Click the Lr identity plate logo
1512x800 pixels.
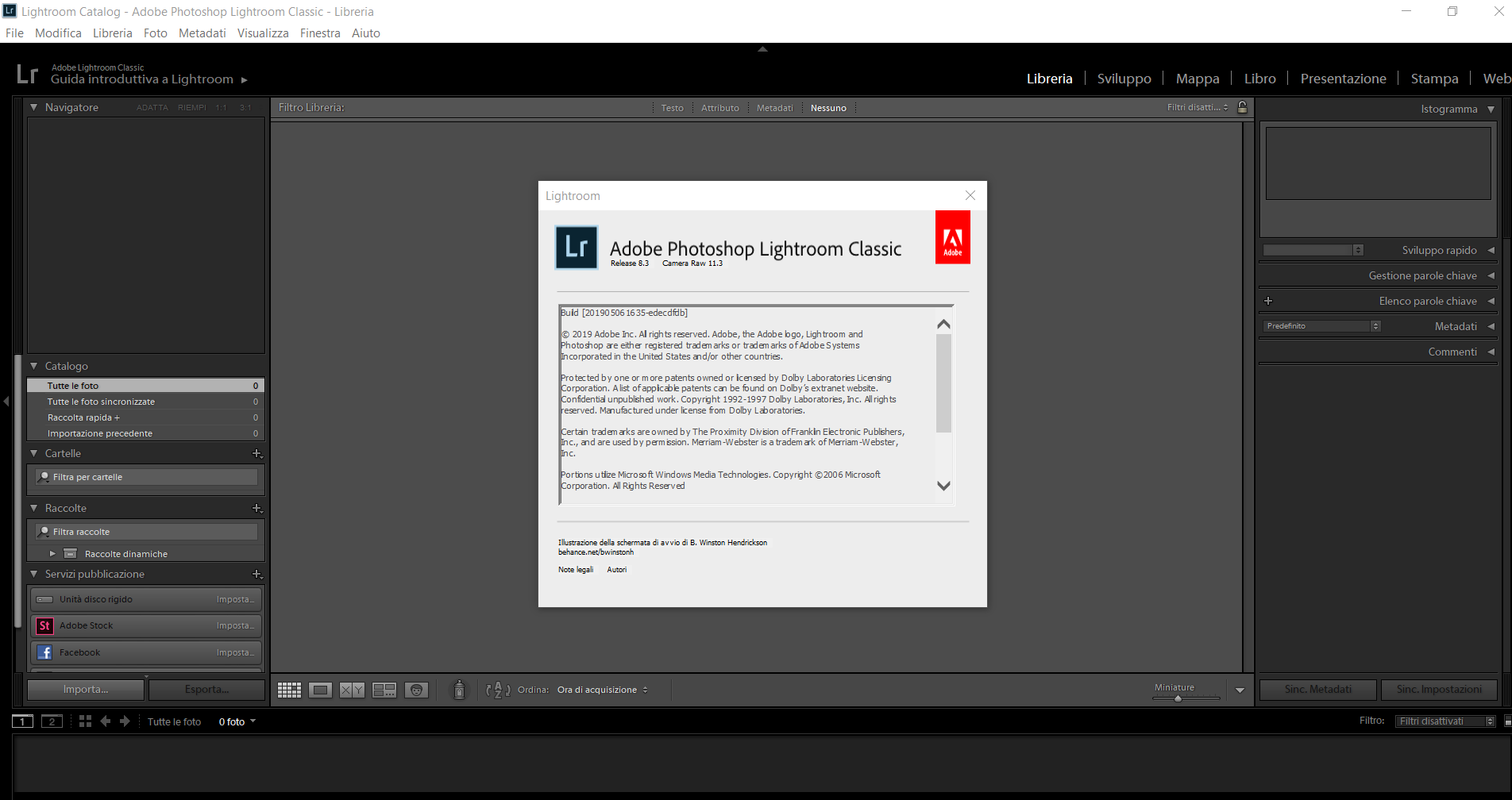[x=27, y=74]
